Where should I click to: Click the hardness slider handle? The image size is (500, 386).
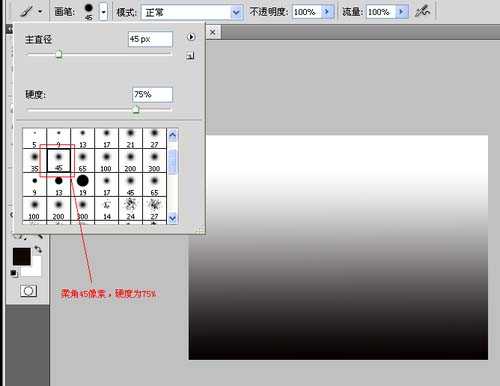tap(135, 109)
